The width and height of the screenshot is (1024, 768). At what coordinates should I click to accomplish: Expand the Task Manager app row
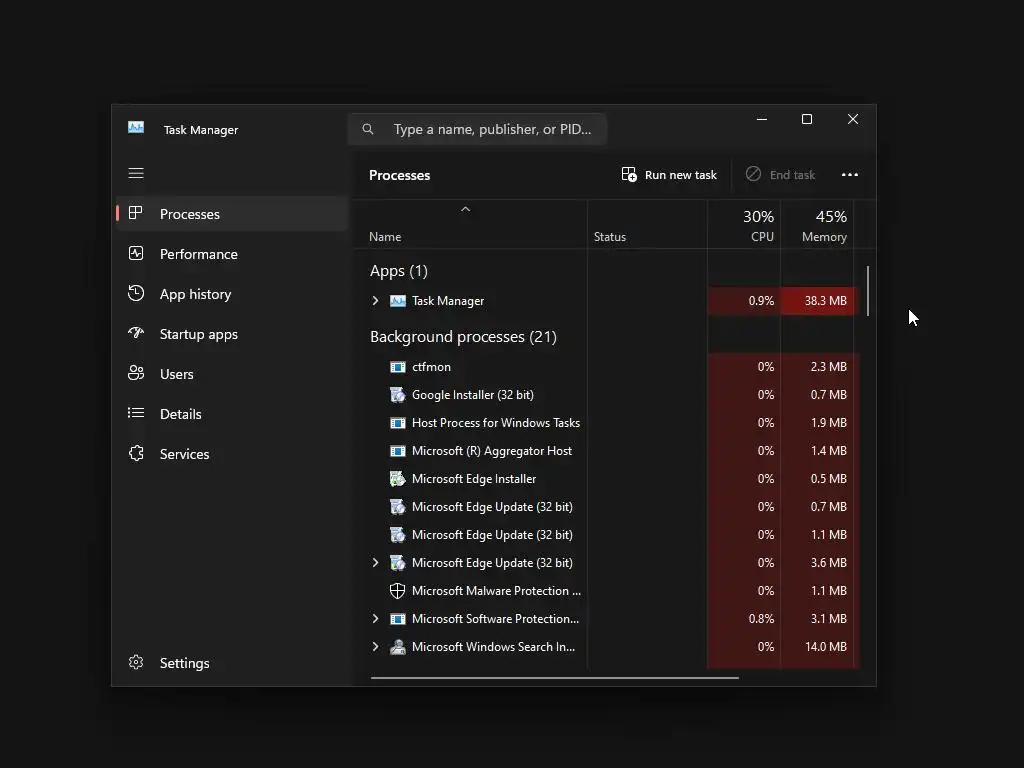pyautogui.click(x=375, y=300)
